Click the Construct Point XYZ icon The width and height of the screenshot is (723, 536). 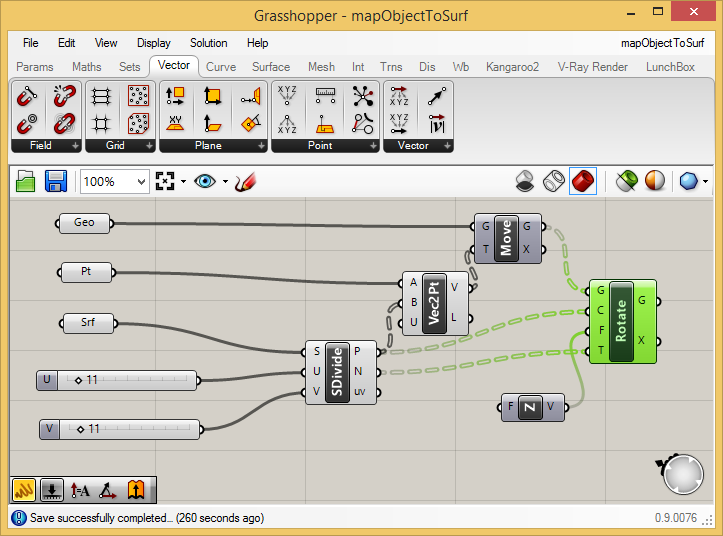(x=287, y=96)
